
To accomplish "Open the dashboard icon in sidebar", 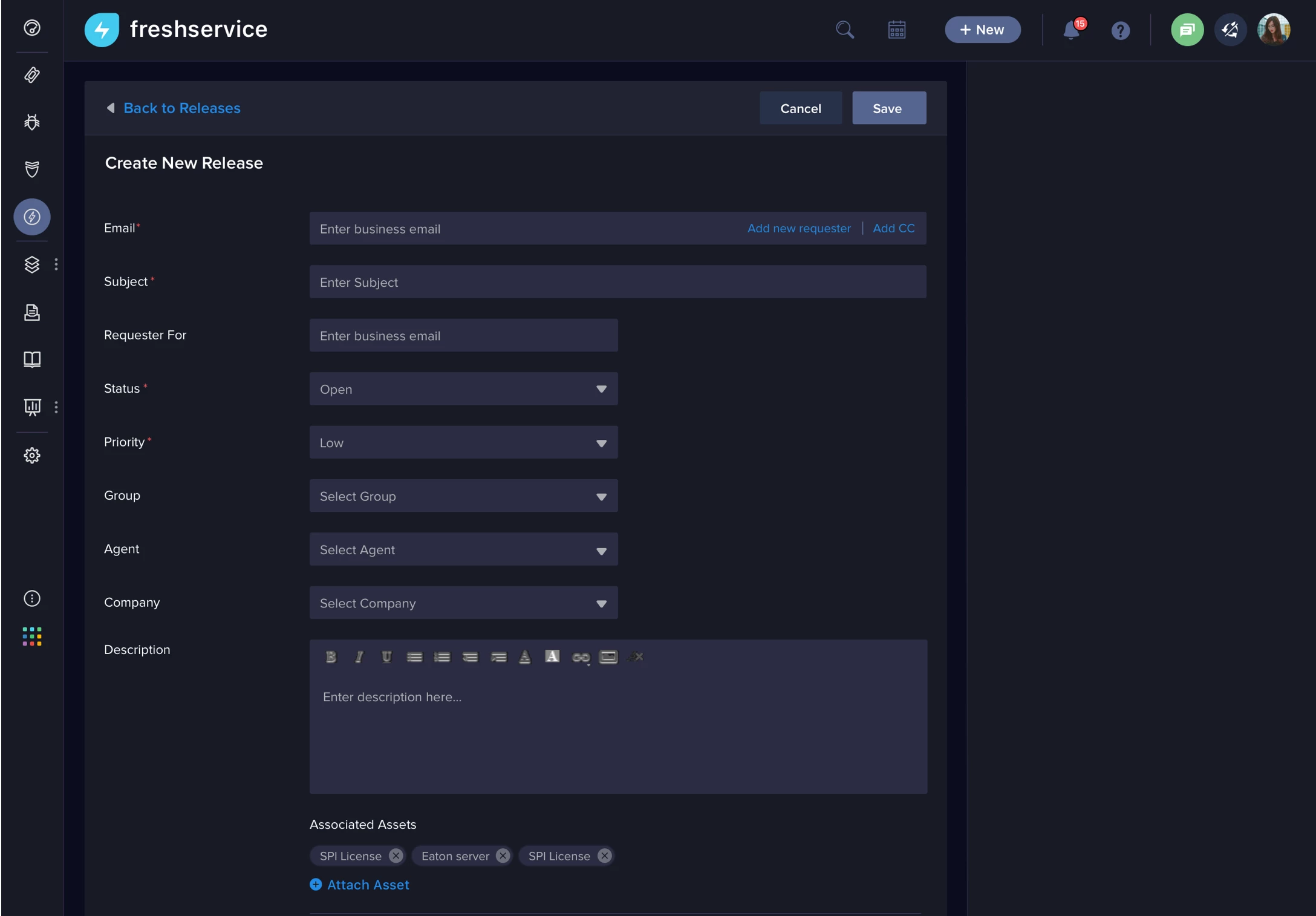I will [x=32, y=28].
